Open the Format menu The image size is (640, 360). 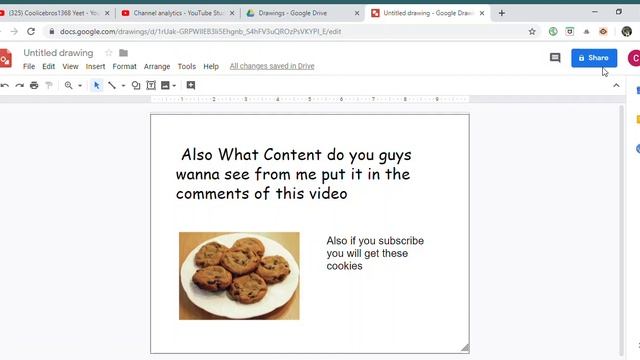pyautogui.click(x=124, y=66)
